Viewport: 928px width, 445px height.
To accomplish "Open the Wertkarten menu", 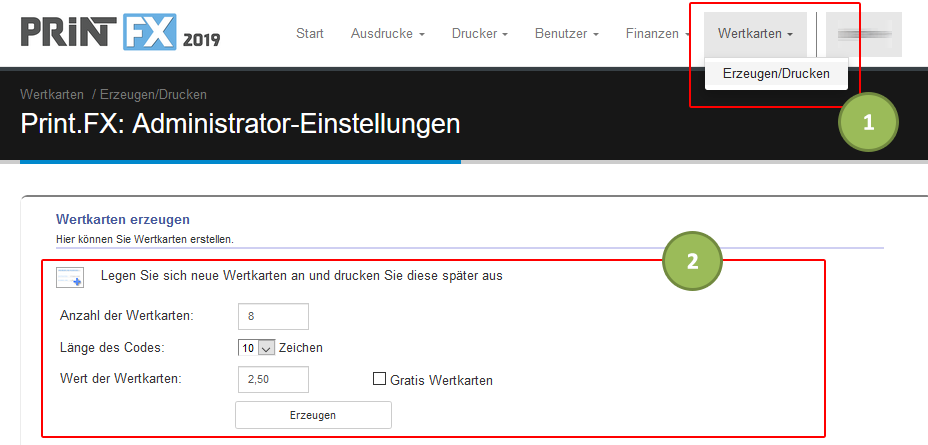I will [755, 34].
